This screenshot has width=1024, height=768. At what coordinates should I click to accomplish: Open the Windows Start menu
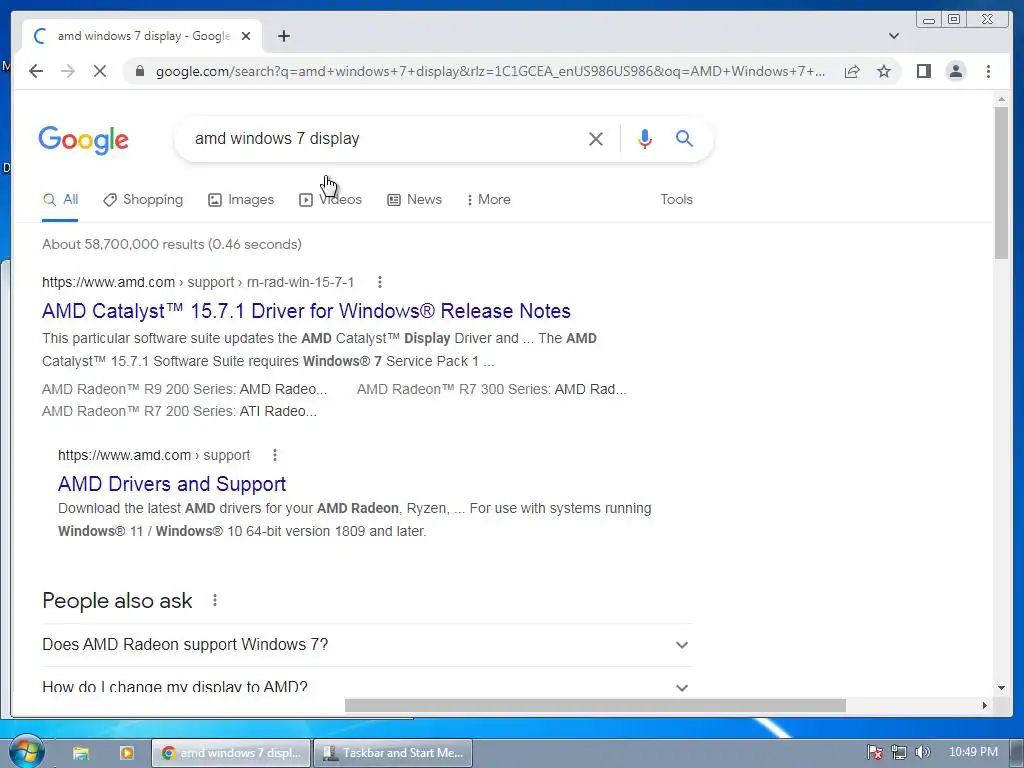coord(27,752)
